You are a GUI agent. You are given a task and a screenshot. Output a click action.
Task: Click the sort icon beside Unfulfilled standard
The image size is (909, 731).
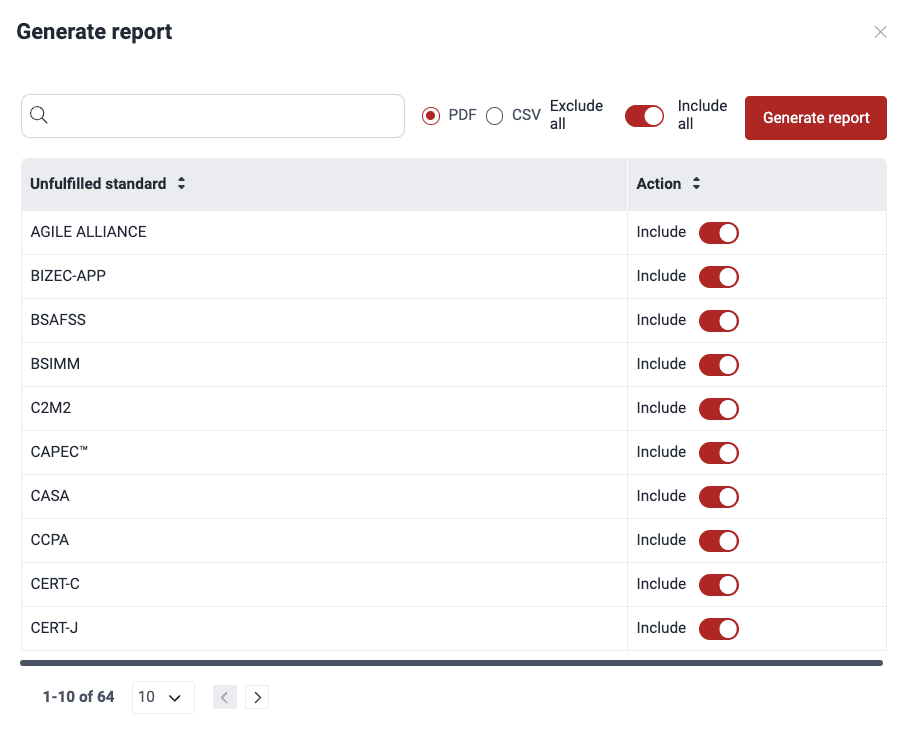click(x=181, y=183)
